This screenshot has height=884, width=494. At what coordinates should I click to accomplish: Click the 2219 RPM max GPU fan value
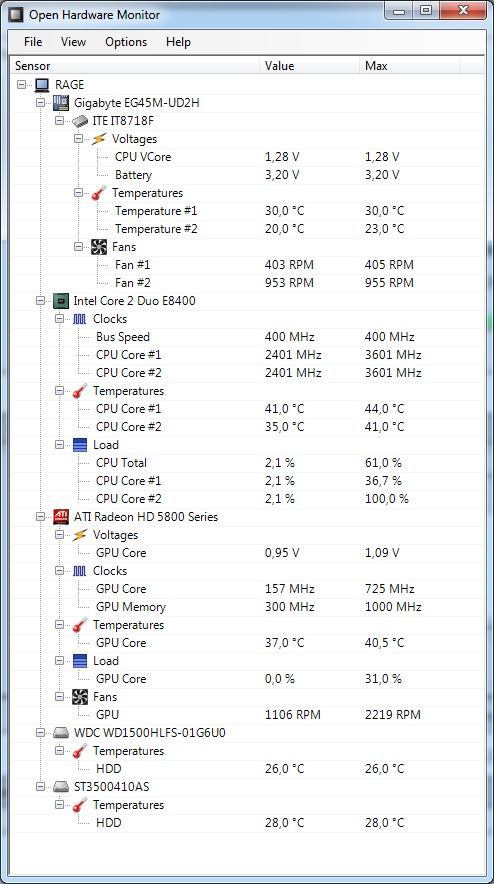[x=392, y=715]
